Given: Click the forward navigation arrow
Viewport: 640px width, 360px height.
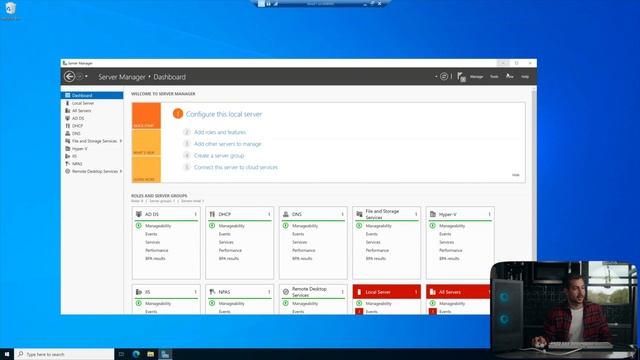Looking at the screenshot, I should [x=80, y=76].
